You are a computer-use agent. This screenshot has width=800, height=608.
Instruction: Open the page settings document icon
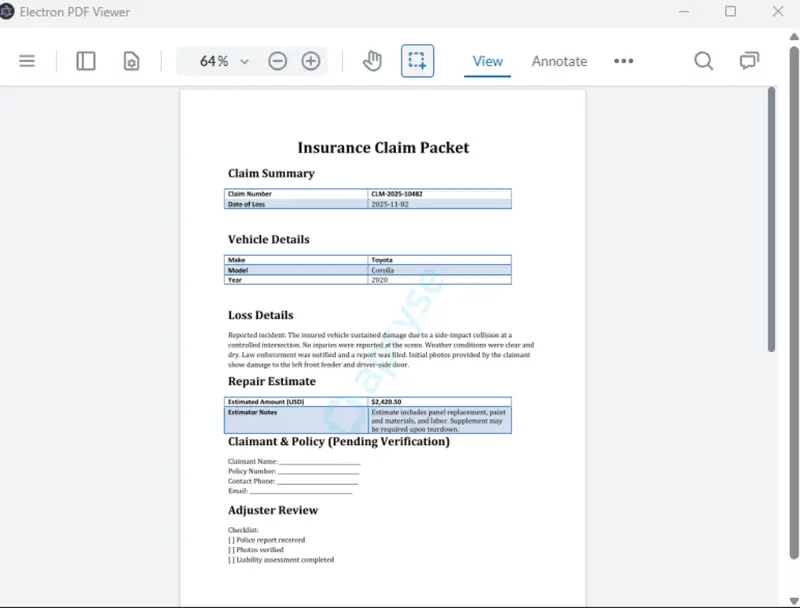coord(132,61)
